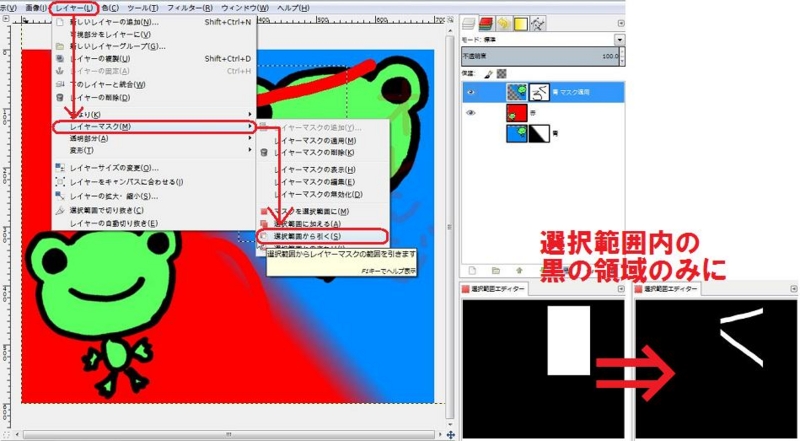This screenshot has height=441, width=800.
Task: Choose レイヤーマスクの削除(K) submenu entry
Action: click(x=322, y=153)
